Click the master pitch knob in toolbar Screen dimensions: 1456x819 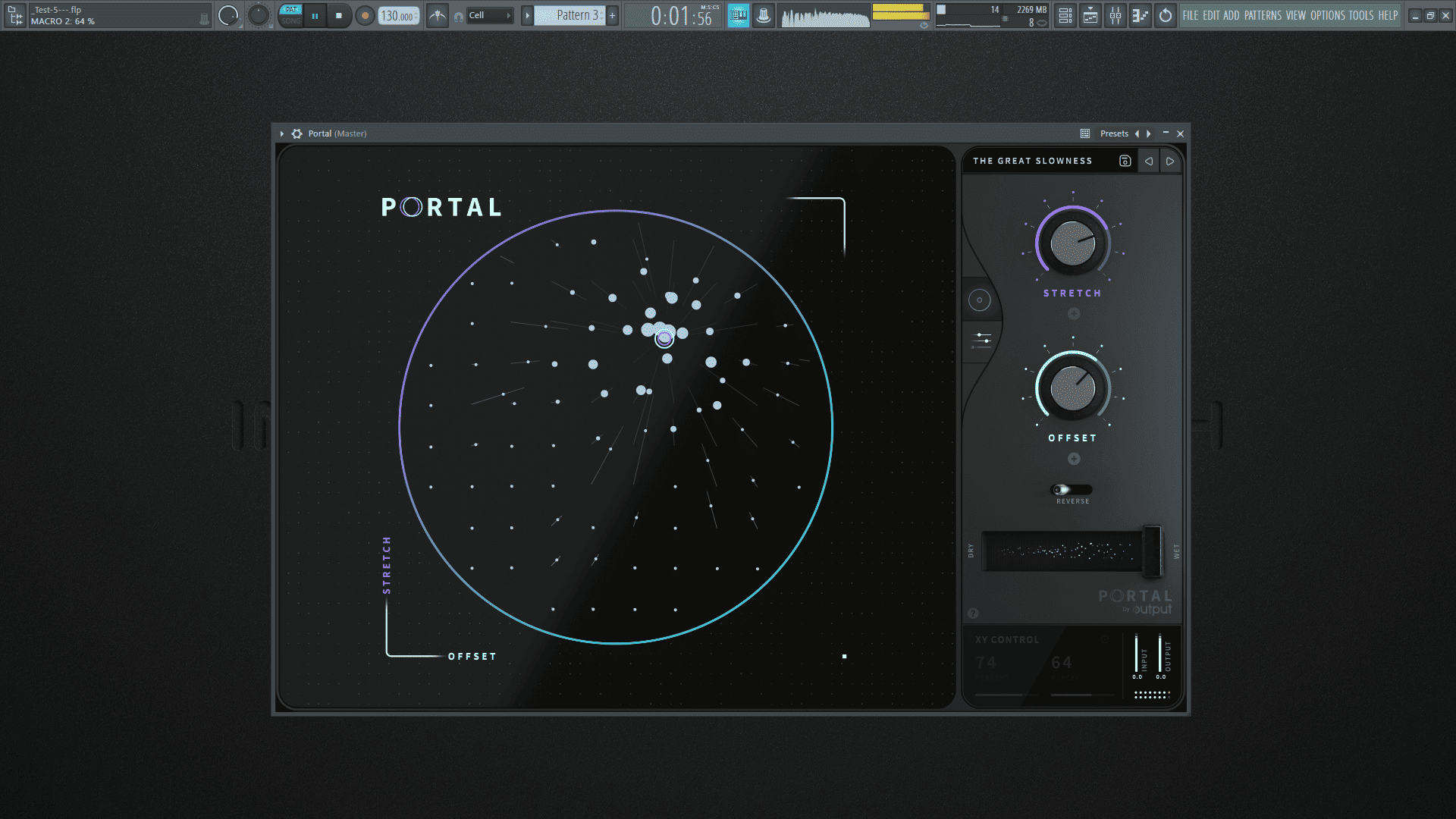pyautogui.click(x=259, y=15)
